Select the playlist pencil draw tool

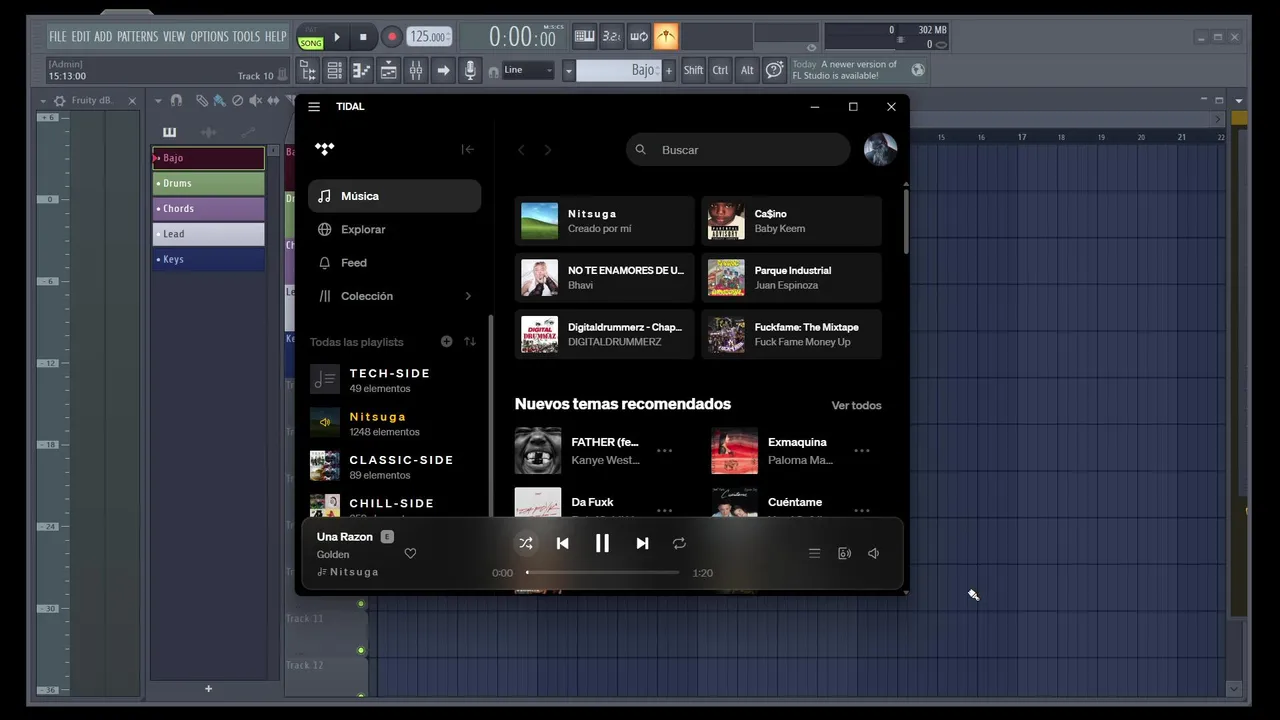(202, 100)
